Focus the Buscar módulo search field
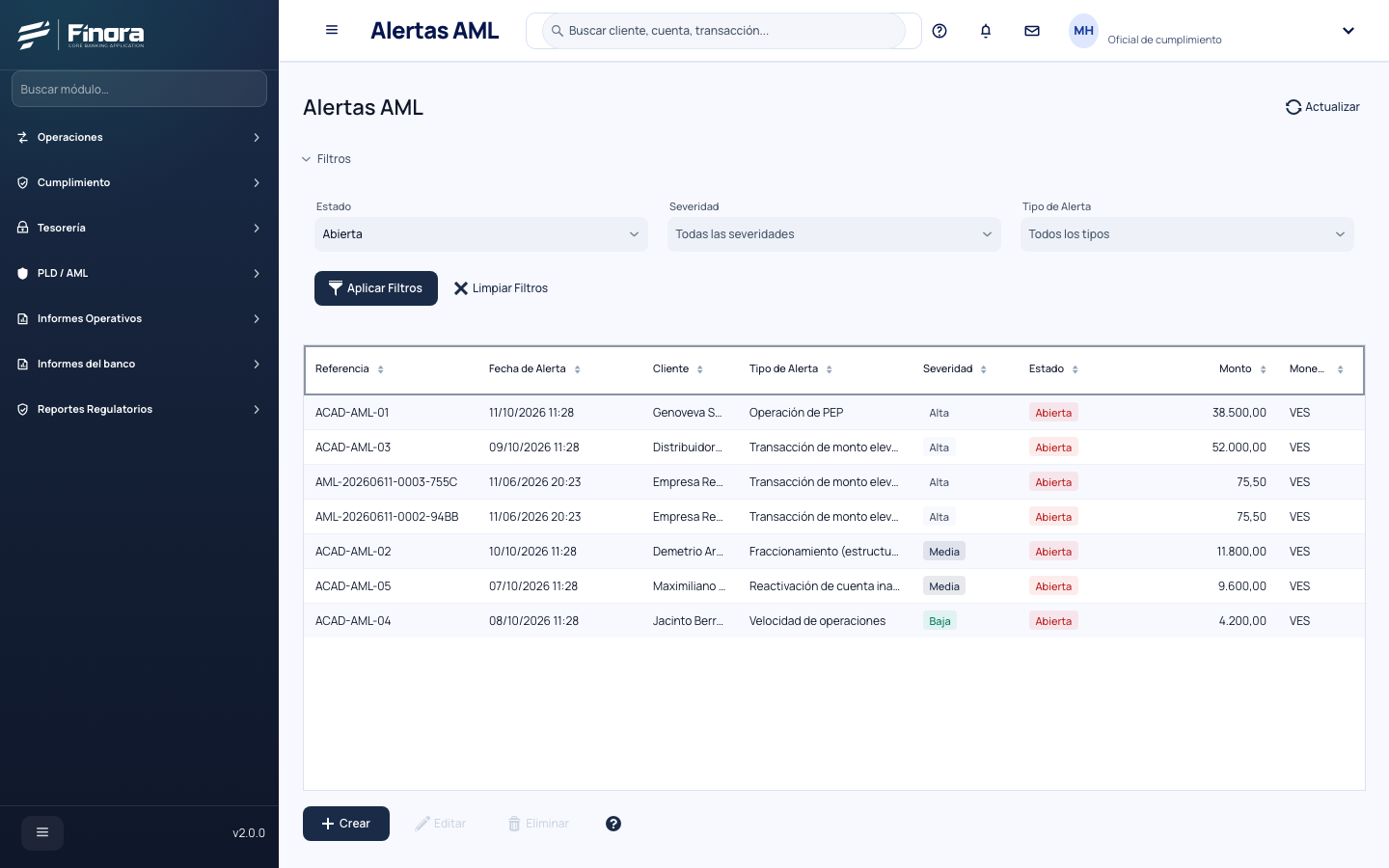This screenshot has height=868, width=1389. (x=139, y=89)
